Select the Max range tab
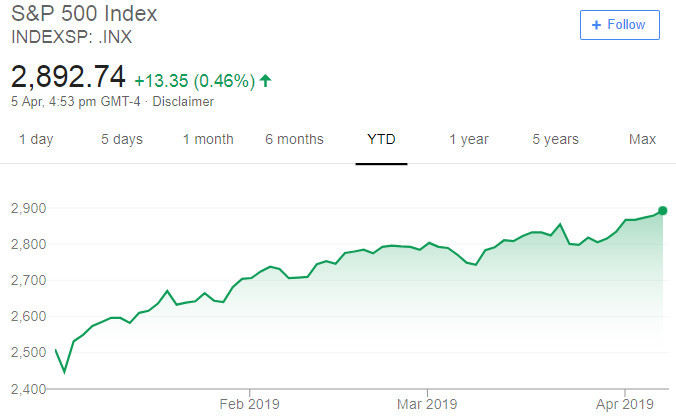676x416 pixels. click(x=642, y=139)
